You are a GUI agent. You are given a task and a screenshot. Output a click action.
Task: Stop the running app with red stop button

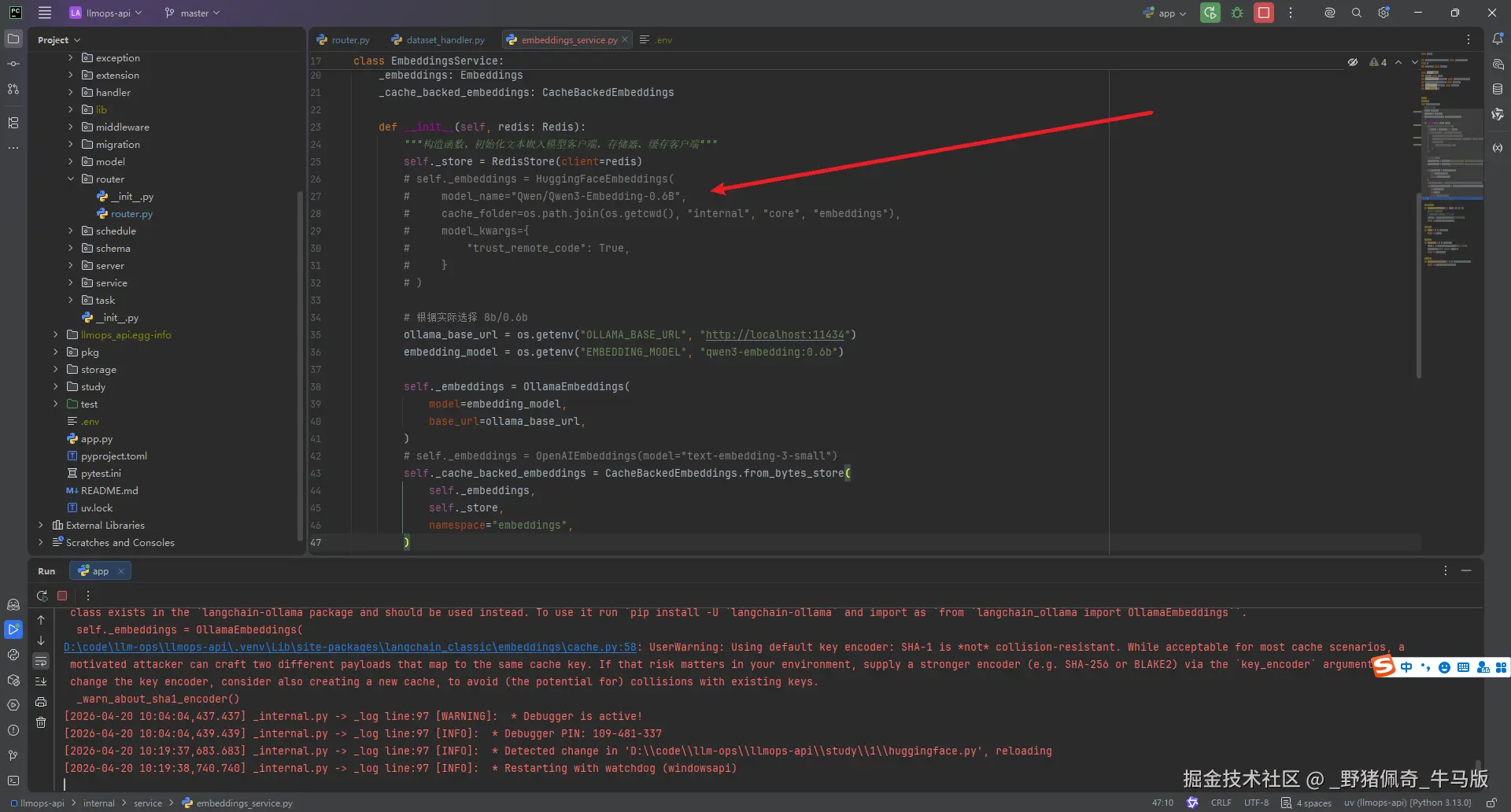[1264, 13]
